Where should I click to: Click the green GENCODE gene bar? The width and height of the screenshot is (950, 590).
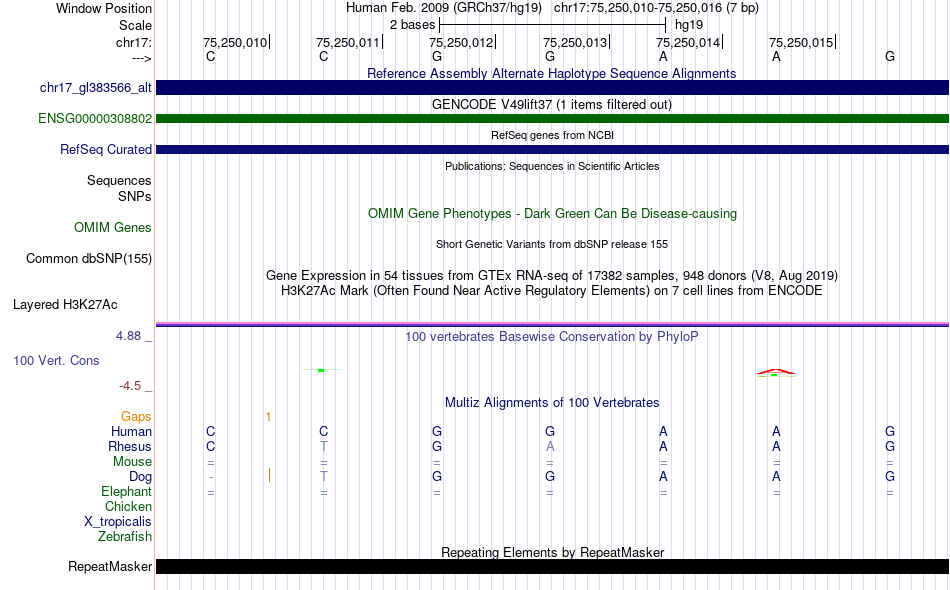pos(552,118)
